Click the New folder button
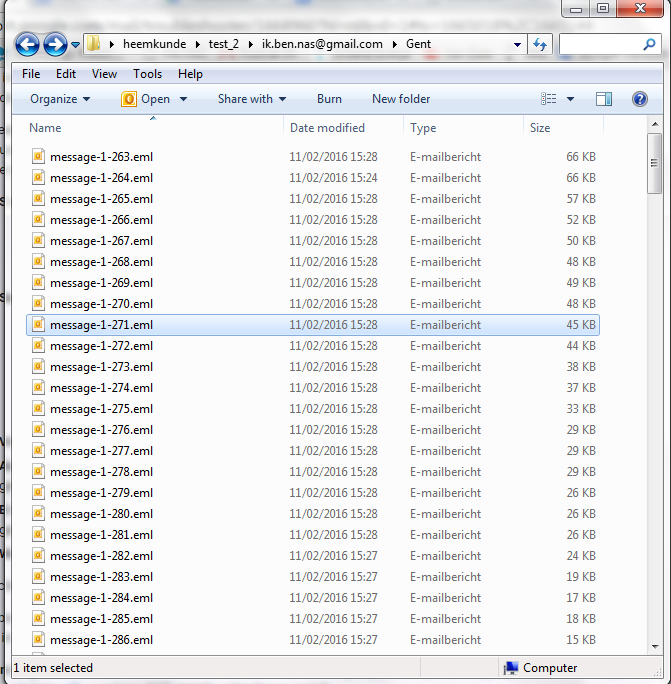Screen dimensions: 671x684 401,99
